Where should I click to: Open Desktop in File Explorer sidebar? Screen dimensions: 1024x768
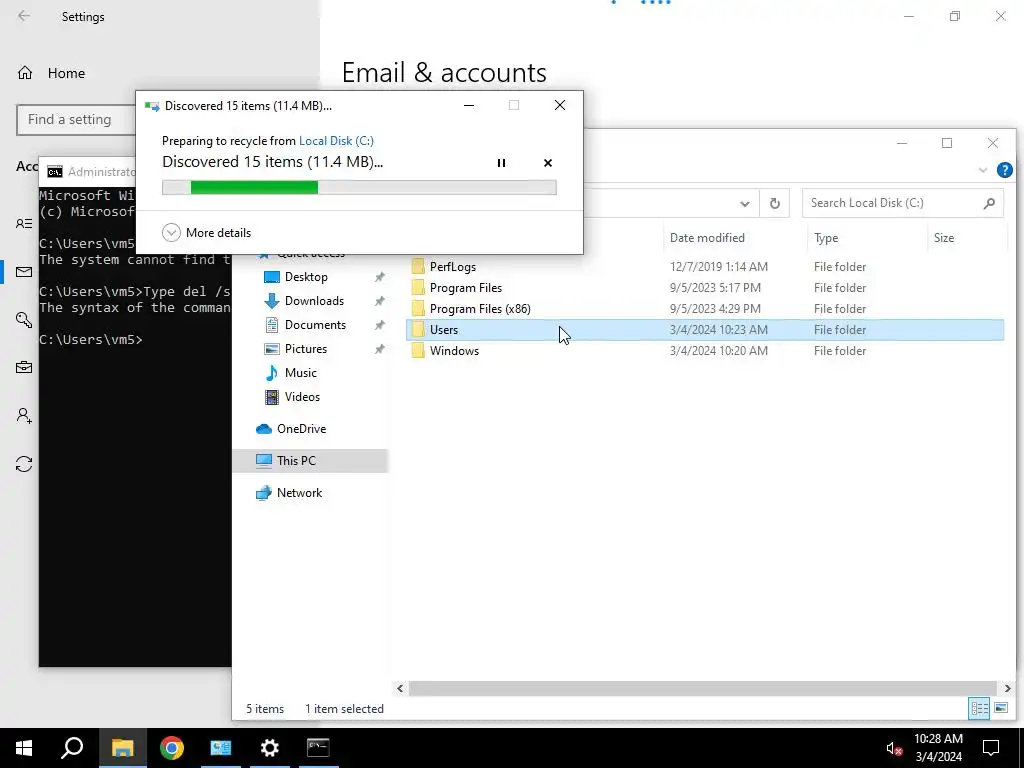[x=306, y=277]
